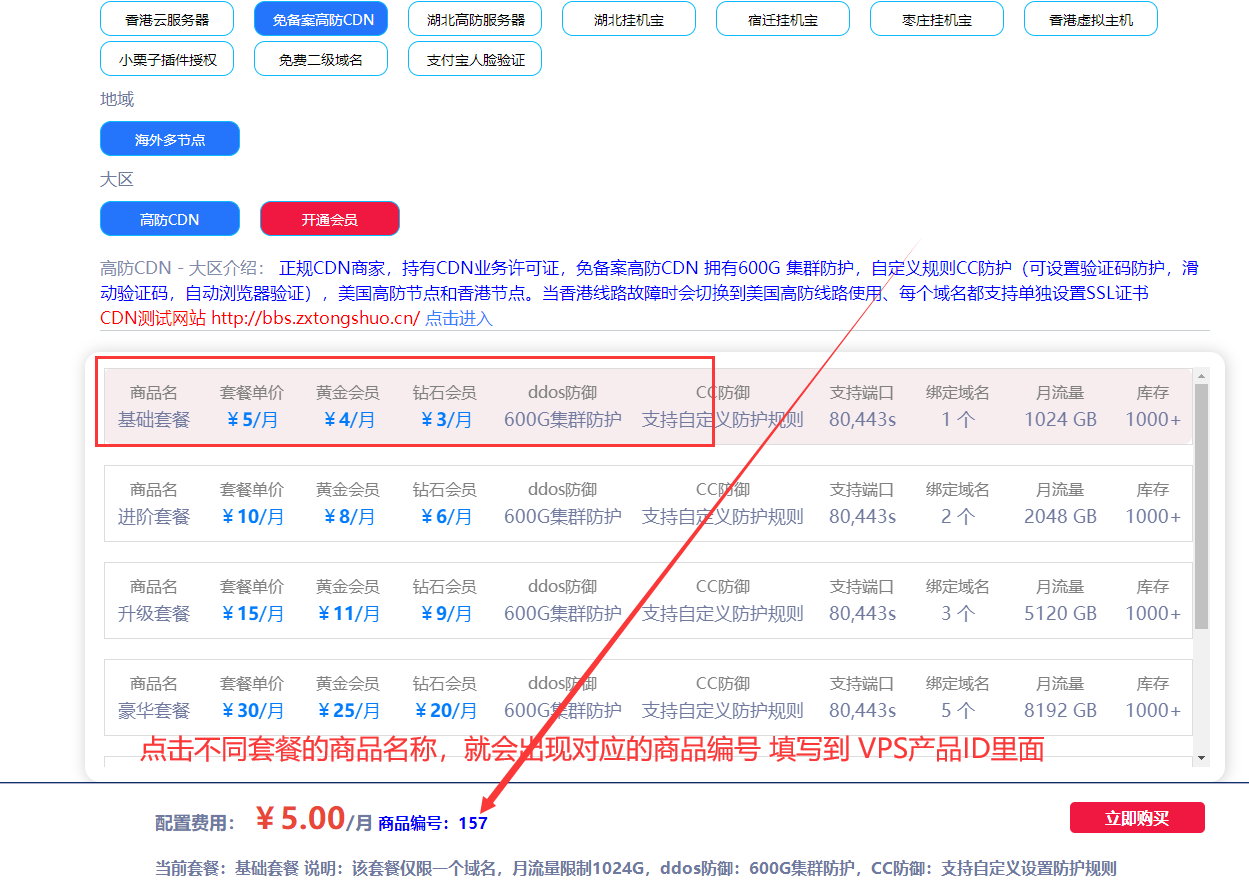Select the 香港云服务器 product tab

pyautogui.click(x=167, y=19)
